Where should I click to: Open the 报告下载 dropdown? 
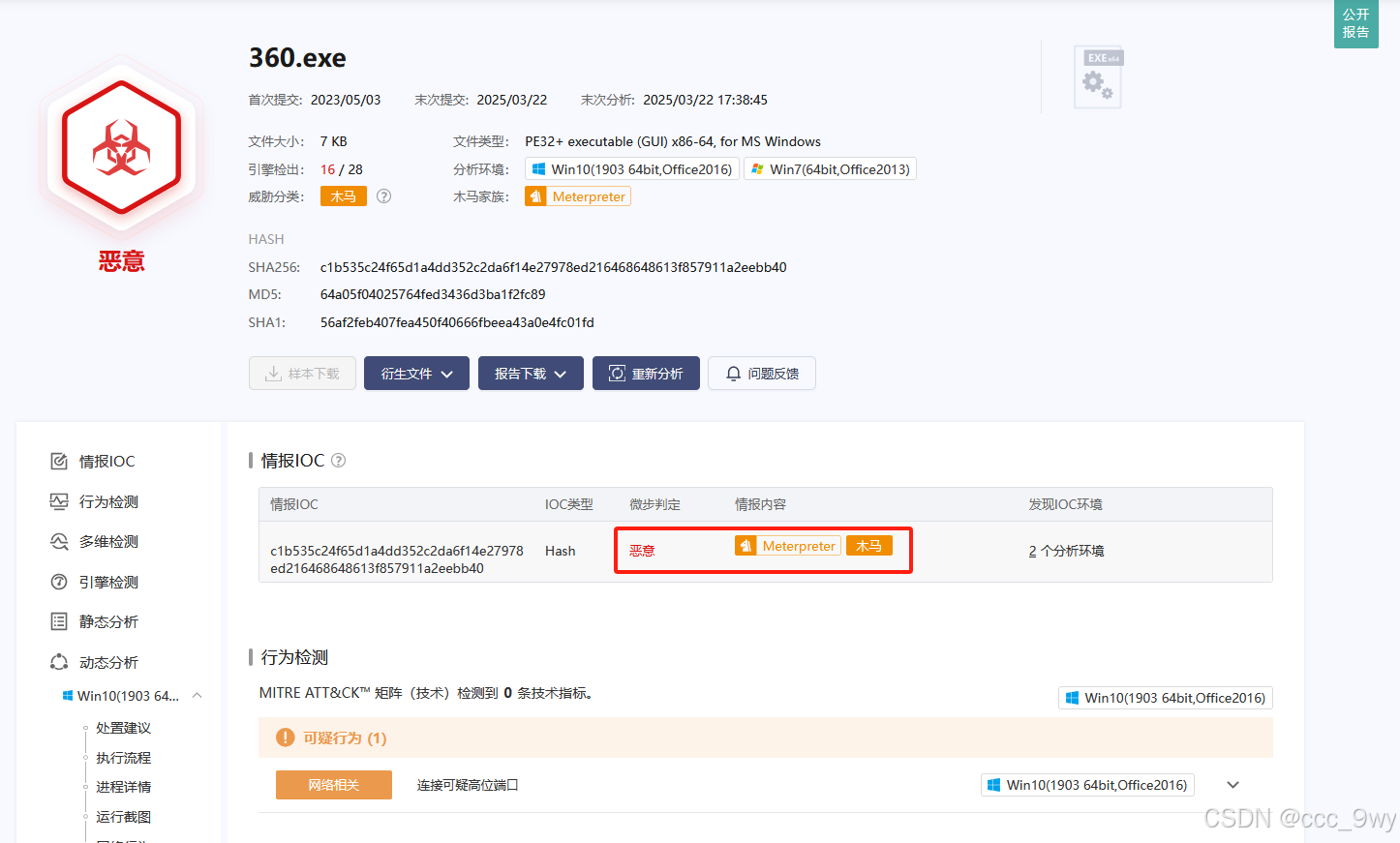pyautogui.click(x=531, y=374)
